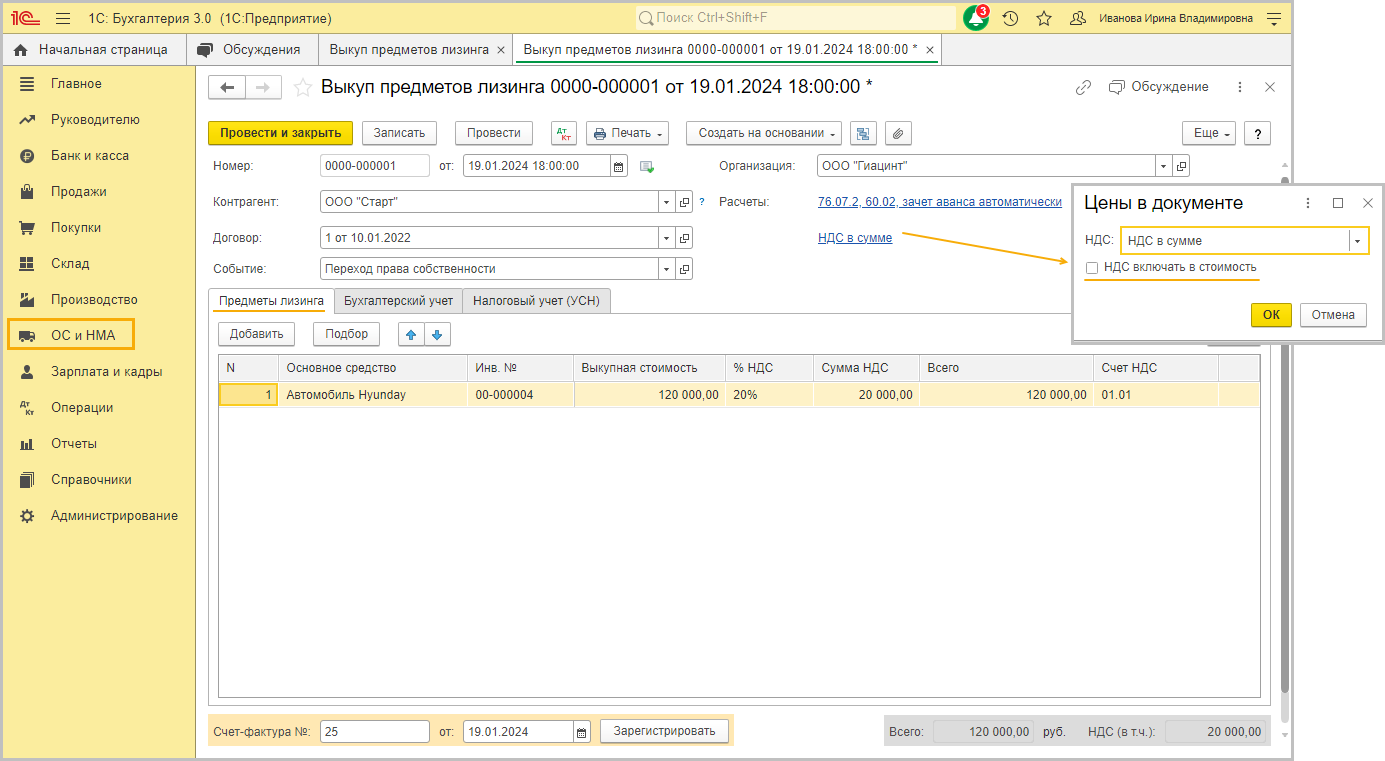
Task: Expand the НДС в сумме dropdown in dialog
Action: [x=1357, y=241]
